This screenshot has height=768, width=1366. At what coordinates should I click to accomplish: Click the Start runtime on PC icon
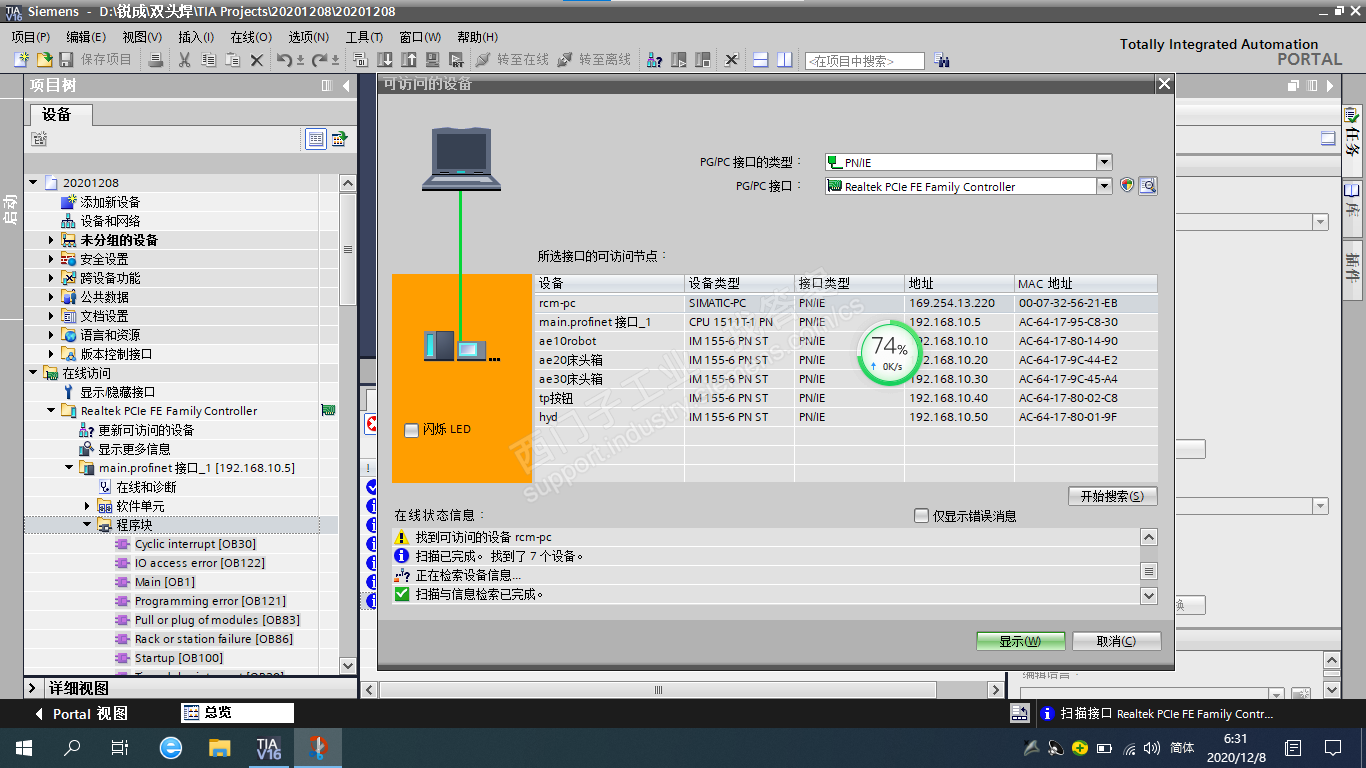coord(457,60)
